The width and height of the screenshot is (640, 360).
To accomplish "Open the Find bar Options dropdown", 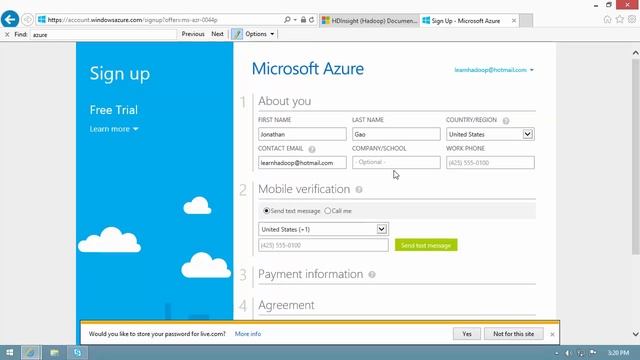I will click(260, 34).
